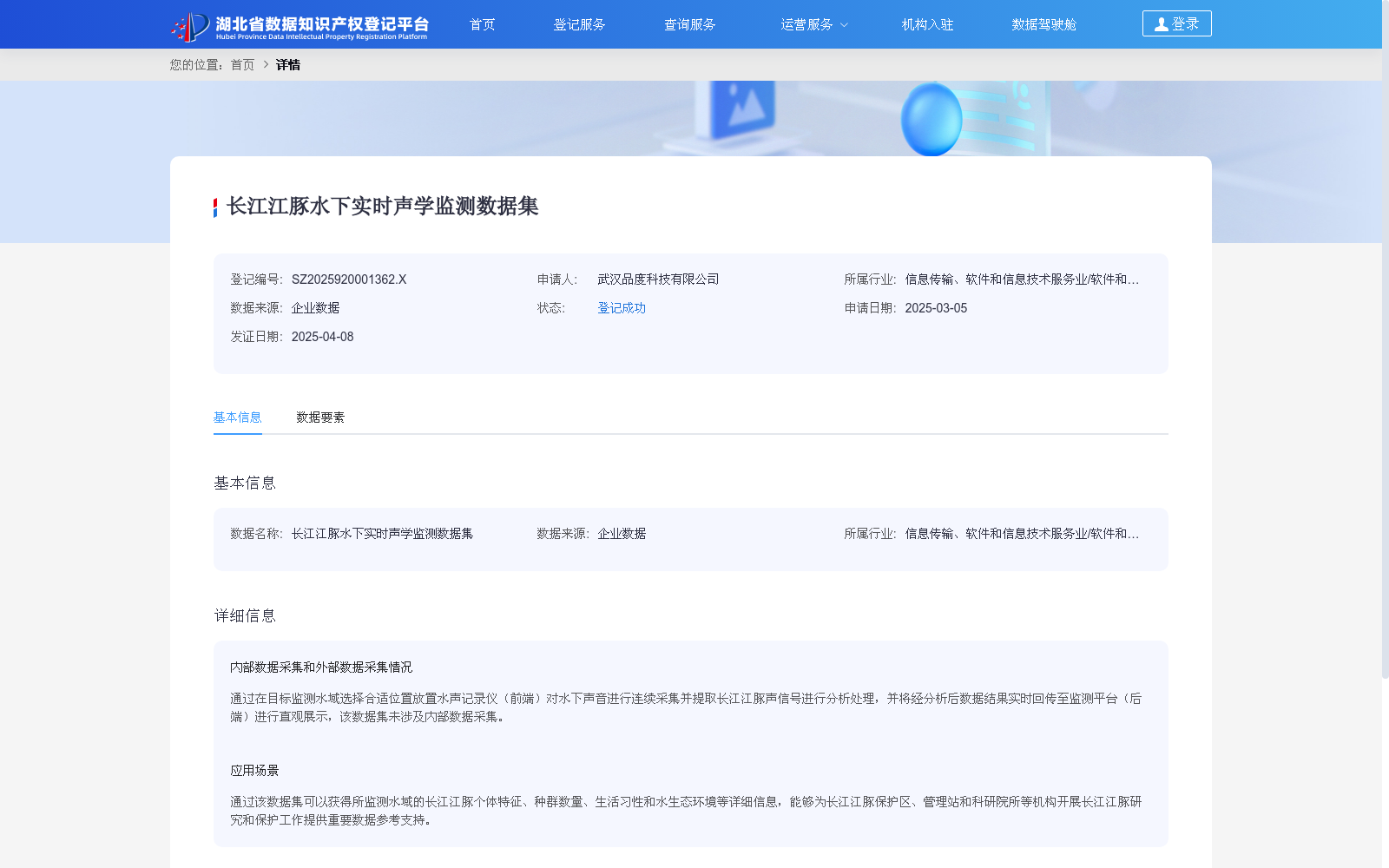Click the 应用场景 heading

(x=254, y=771)
